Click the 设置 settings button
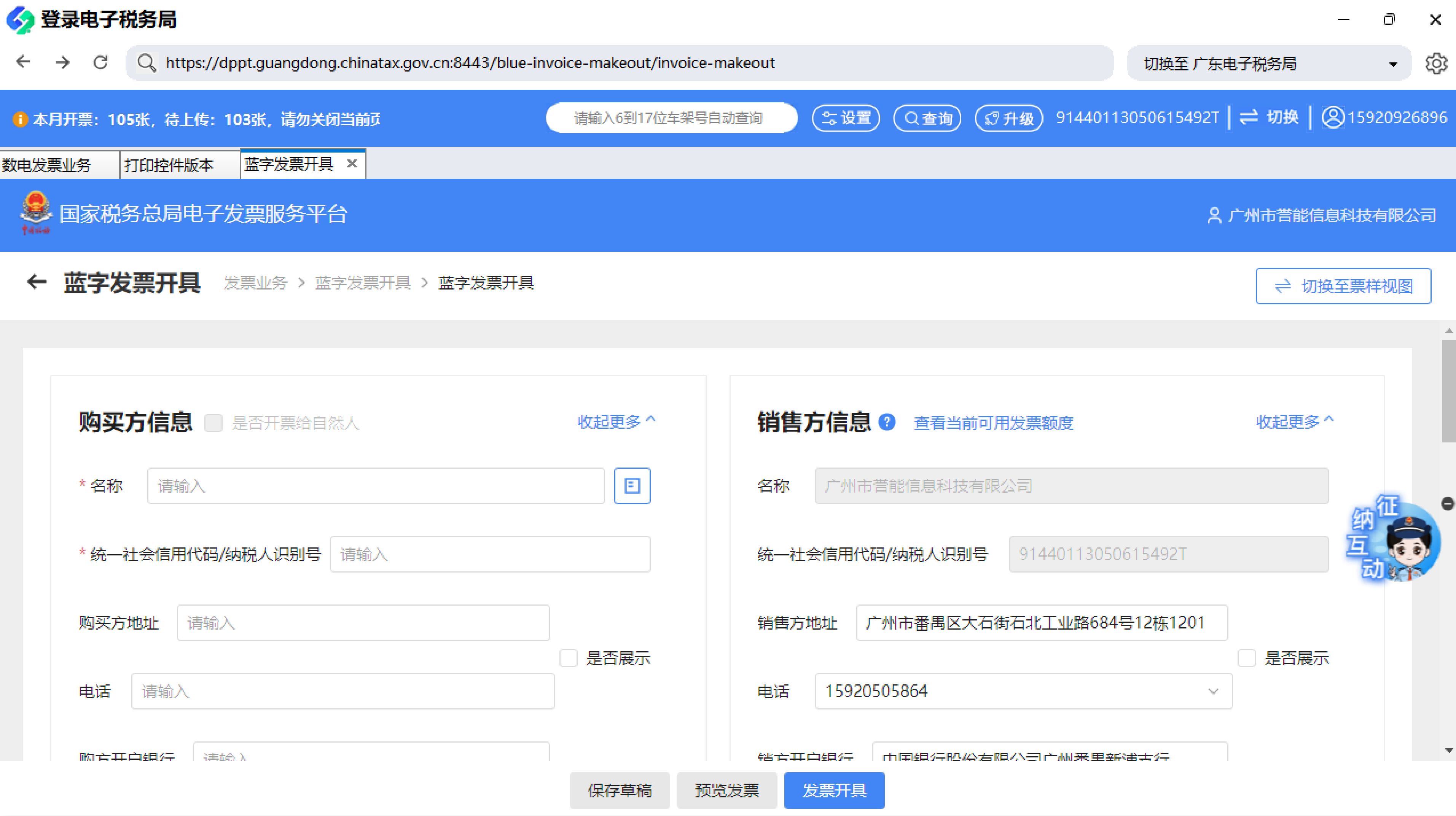Screen dimensions: 1456x816 (846, 118)
